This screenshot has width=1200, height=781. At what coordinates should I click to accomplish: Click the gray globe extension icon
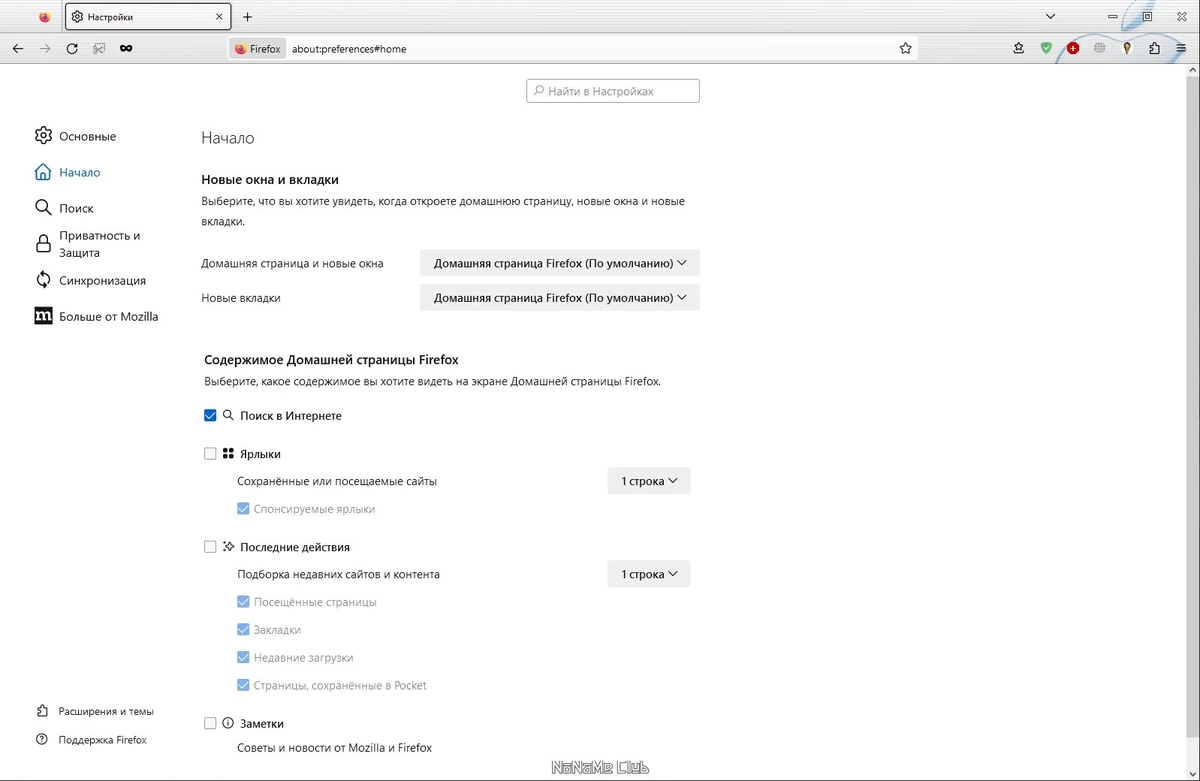tap(1100, 48)
